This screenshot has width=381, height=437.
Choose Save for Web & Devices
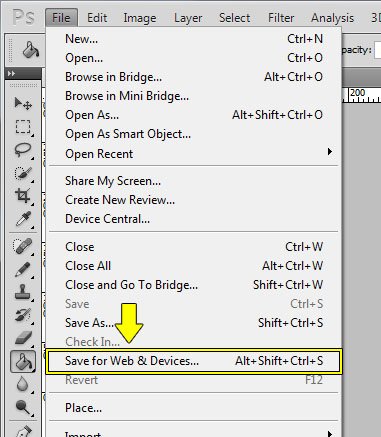tap(194, 361)
